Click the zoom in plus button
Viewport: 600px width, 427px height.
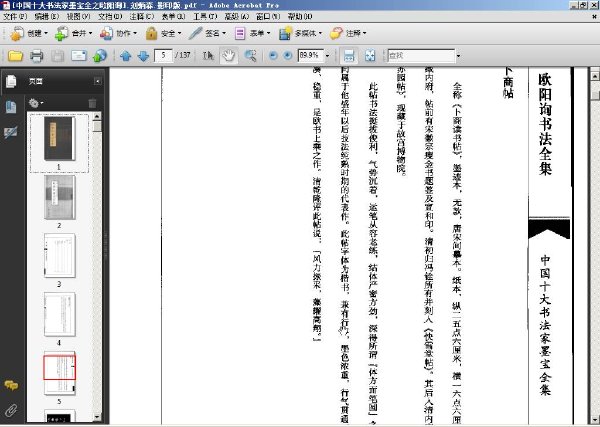[288, 55]
